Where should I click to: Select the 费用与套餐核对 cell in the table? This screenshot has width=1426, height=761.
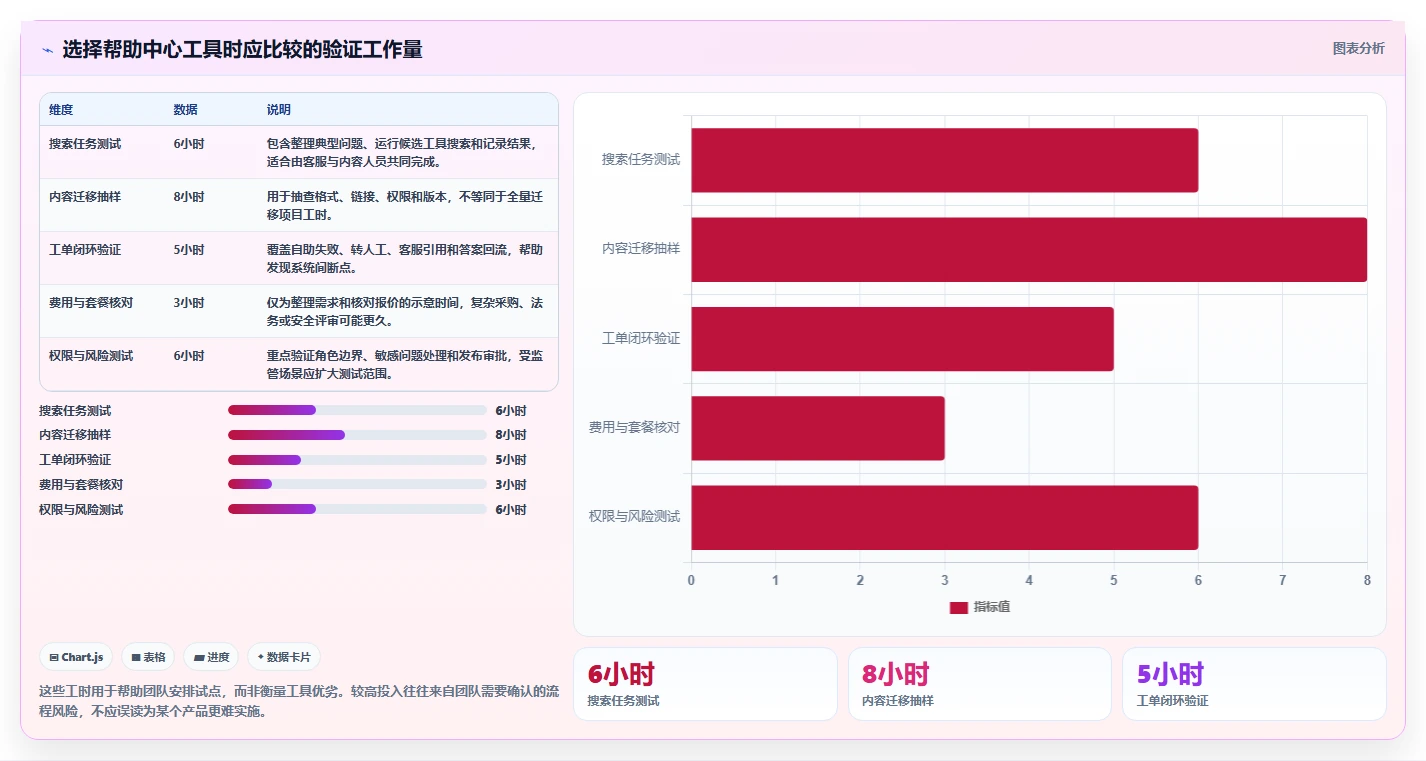pos(91,303)
